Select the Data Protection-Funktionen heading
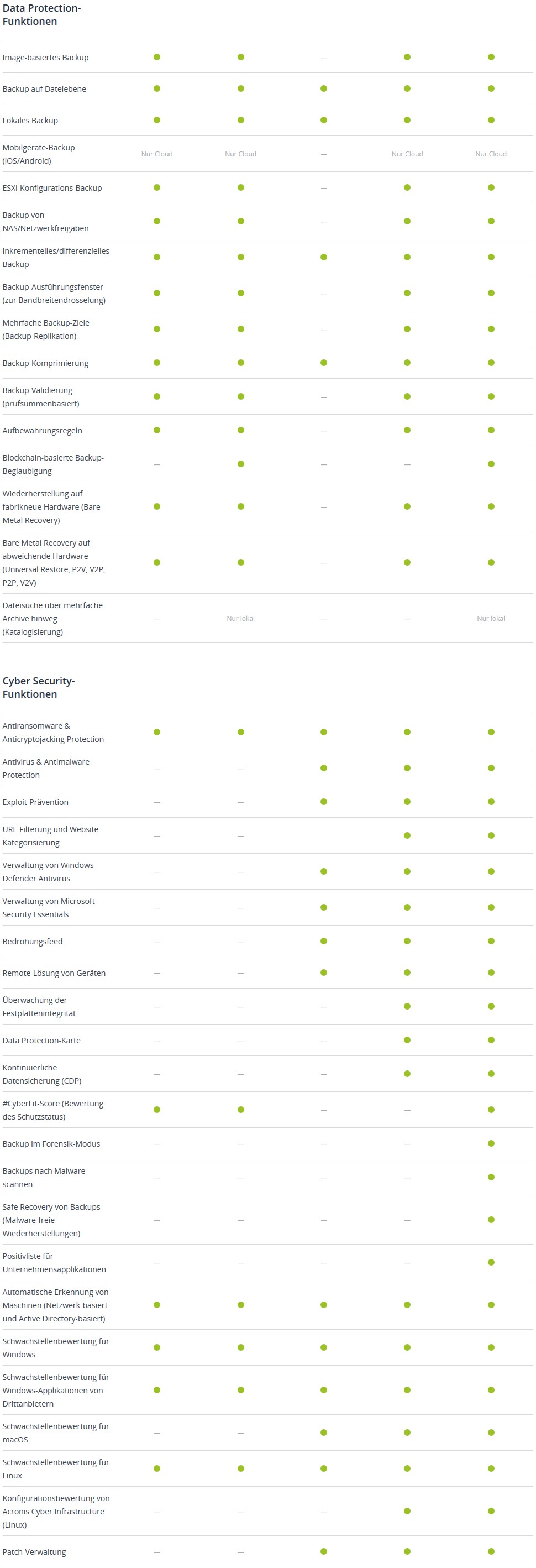This screenshot has height=1568, width=536. [41, 14]
